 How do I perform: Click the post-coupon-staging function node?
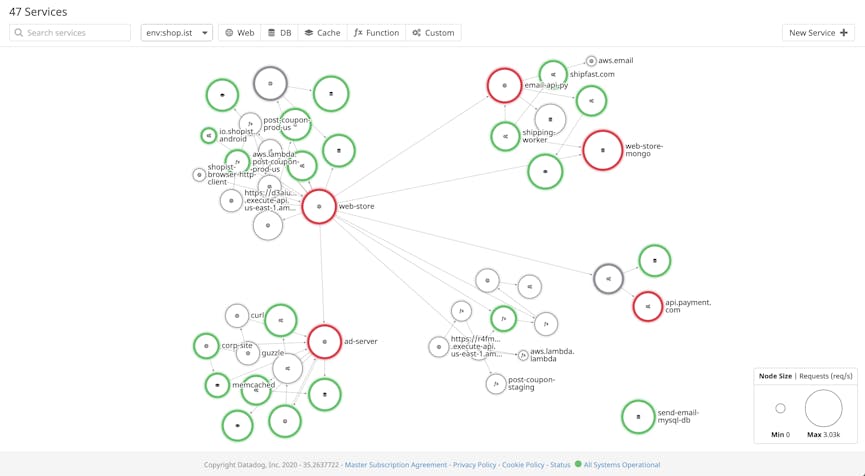pos(496,384)
